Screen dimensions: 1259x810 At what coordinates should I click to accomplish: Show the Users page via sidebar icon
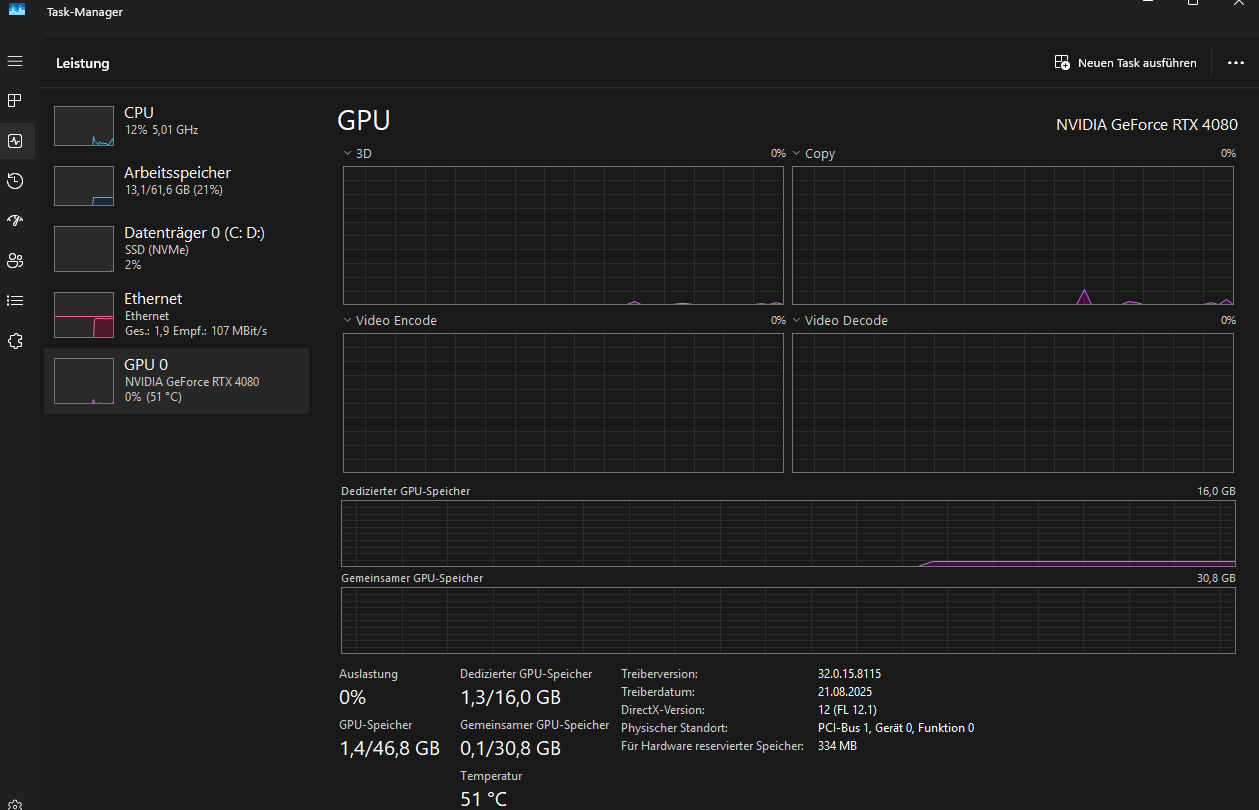[x=15, y=261]
